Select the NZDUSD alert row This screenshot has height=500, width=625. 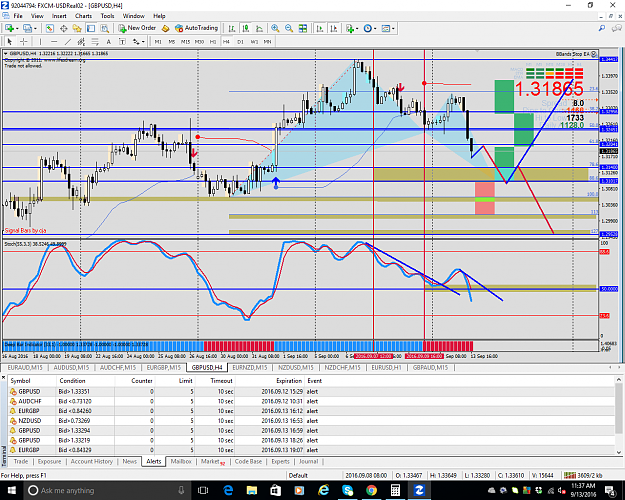311,421
